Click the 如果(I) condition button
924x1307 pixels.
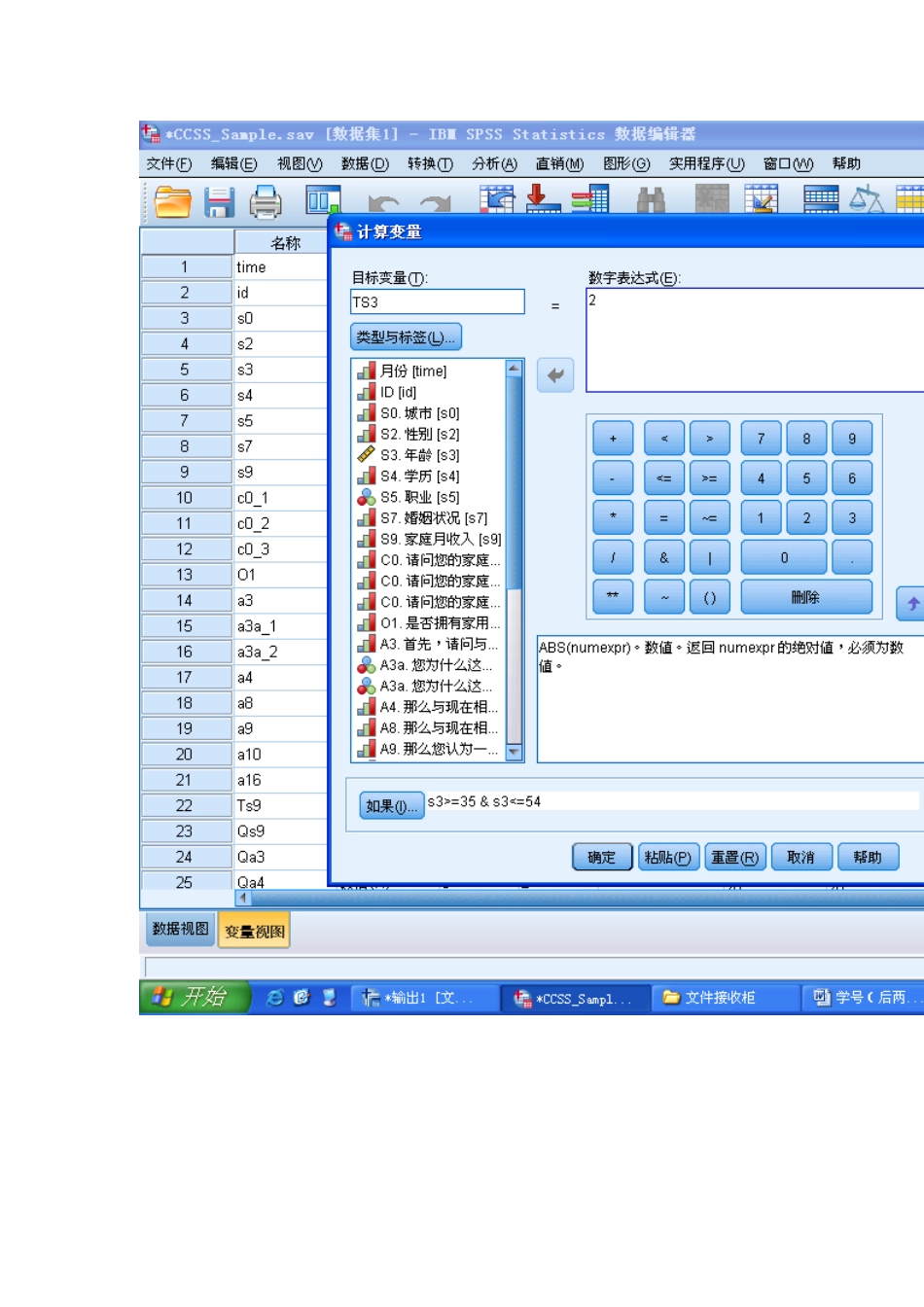point(391,806)
